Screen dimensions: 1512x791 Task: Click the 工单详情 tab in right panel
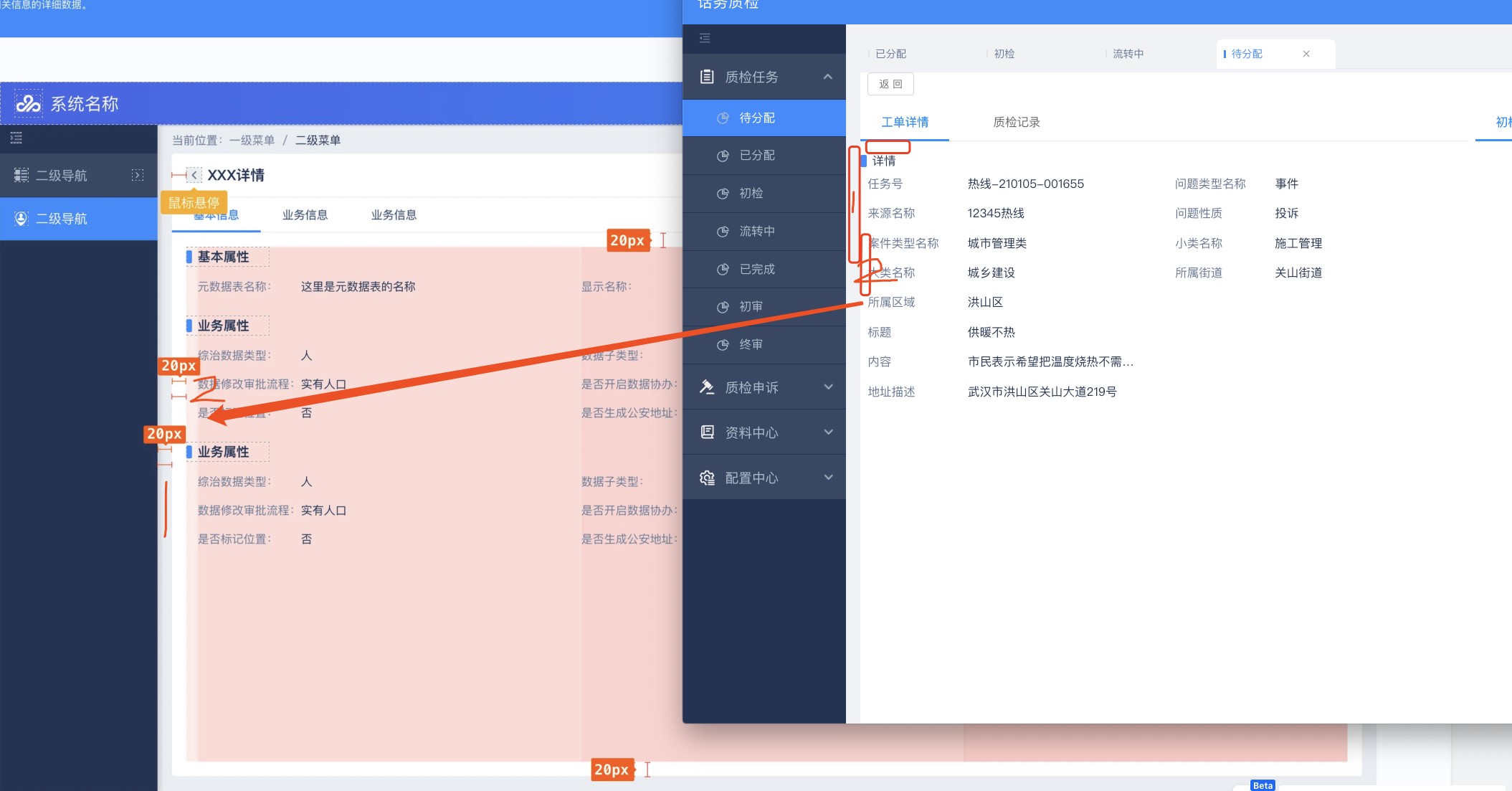[x=903, y=121]
